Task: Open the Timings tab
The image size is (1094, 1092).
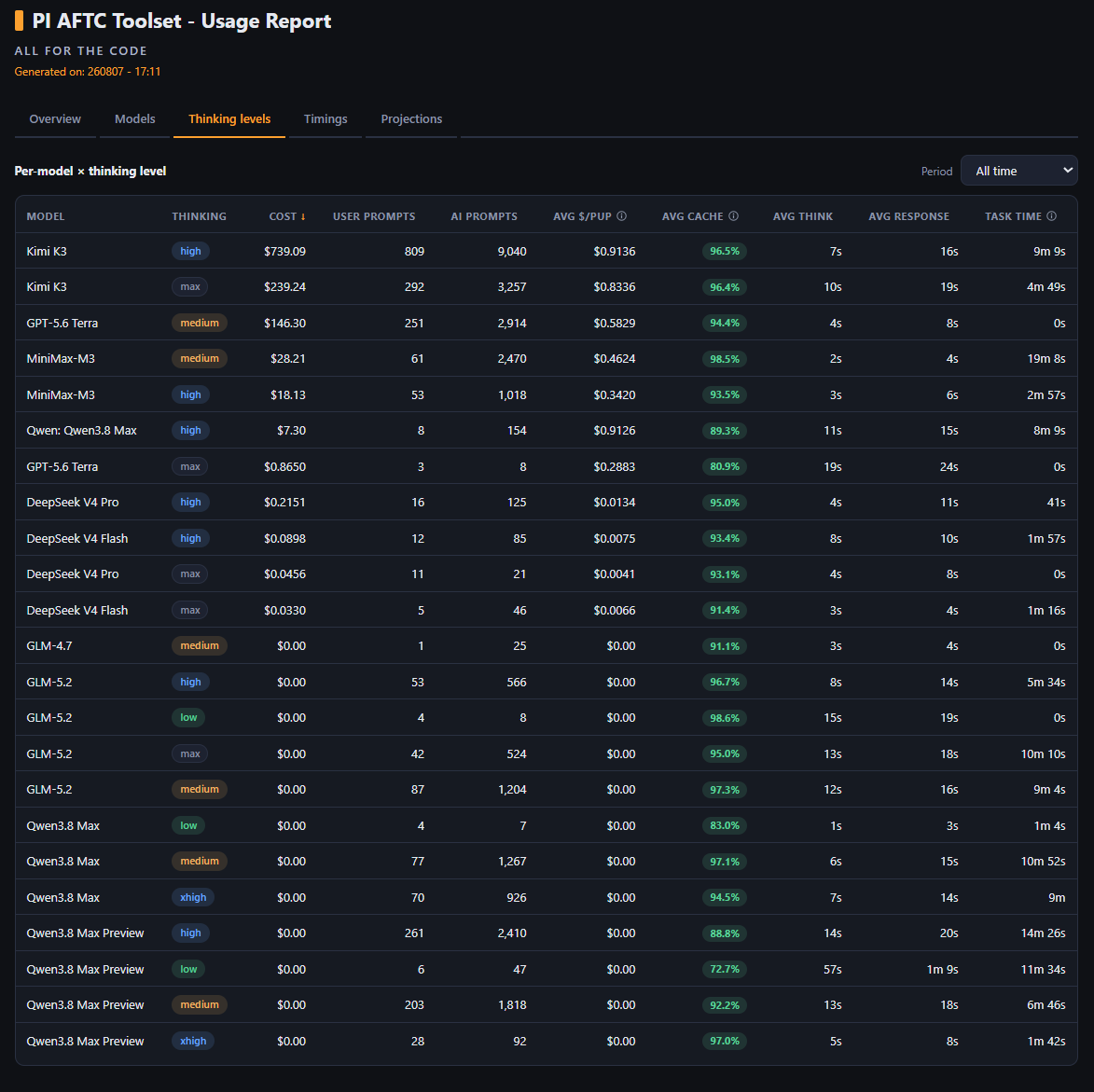Action: (325, 118)
